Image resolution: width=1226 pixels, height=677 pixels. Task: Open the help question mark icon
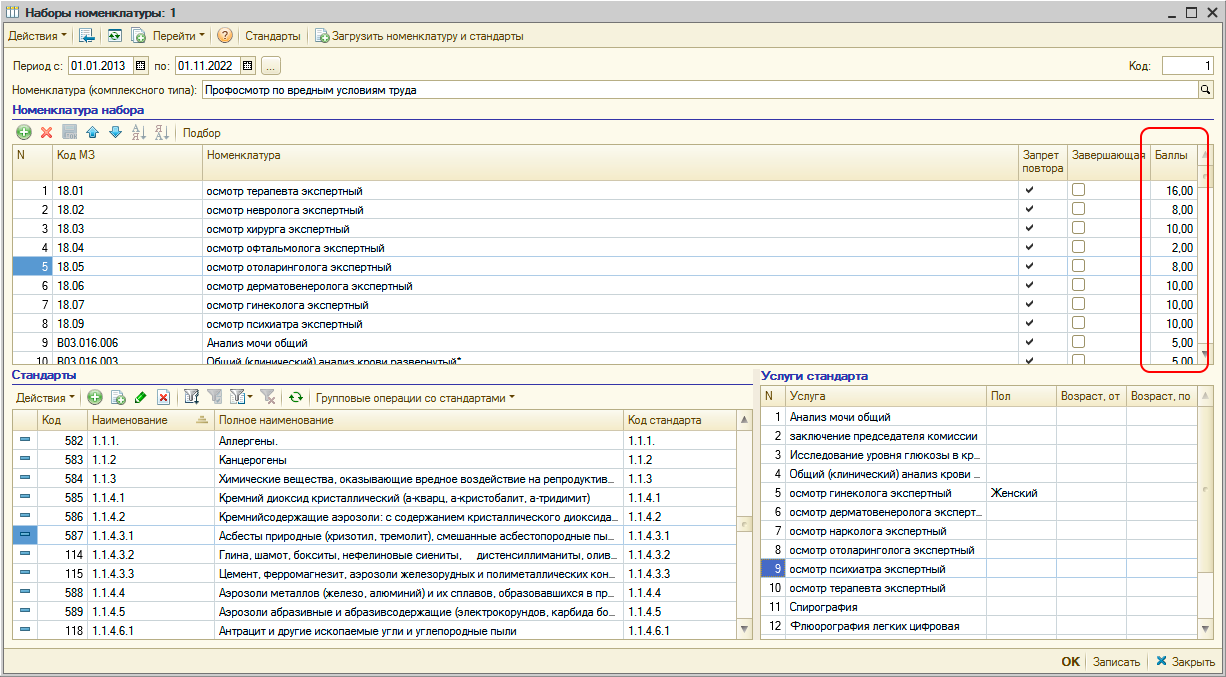pos(225,36)
